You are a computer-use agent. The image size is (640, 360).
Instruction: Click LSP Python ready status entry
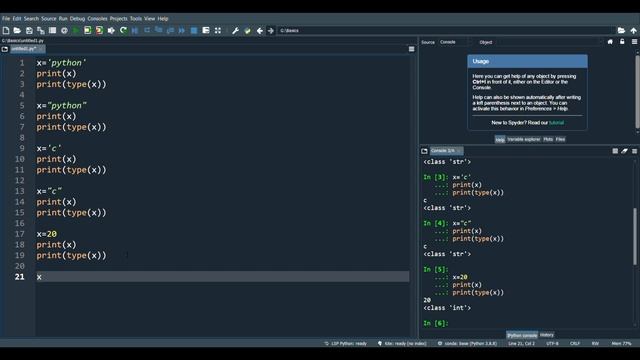pos(346,344)
